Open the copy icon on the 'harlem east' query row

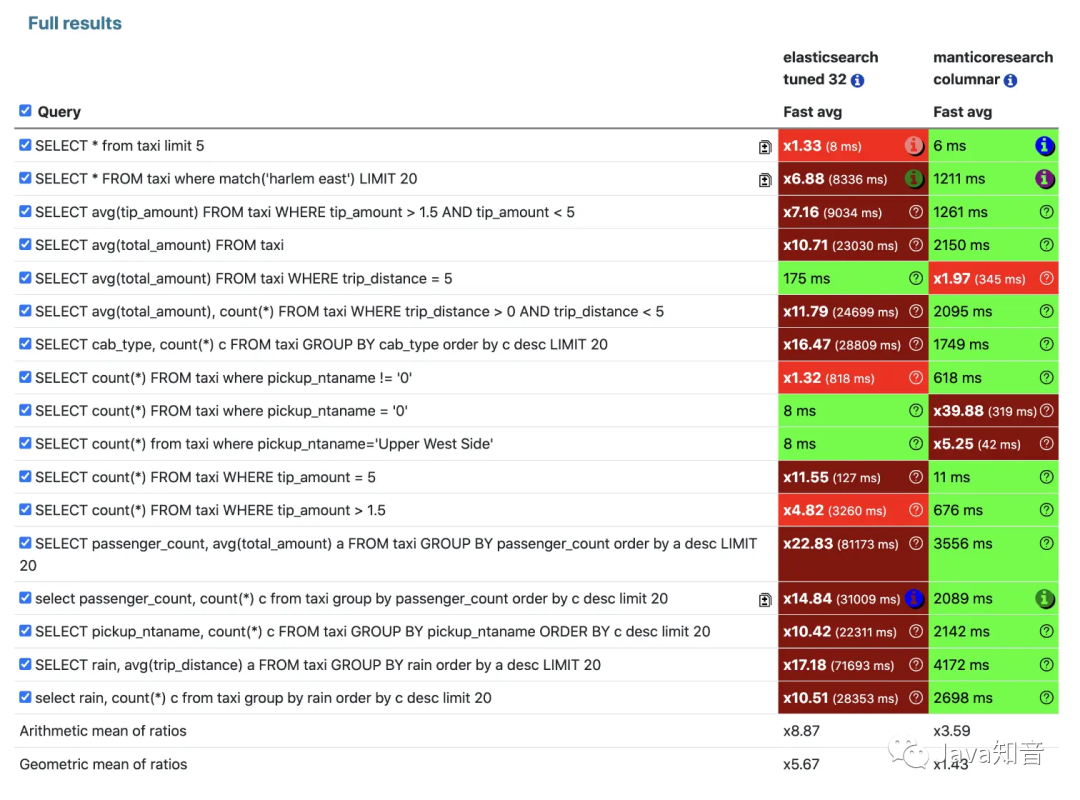point(765,180)
